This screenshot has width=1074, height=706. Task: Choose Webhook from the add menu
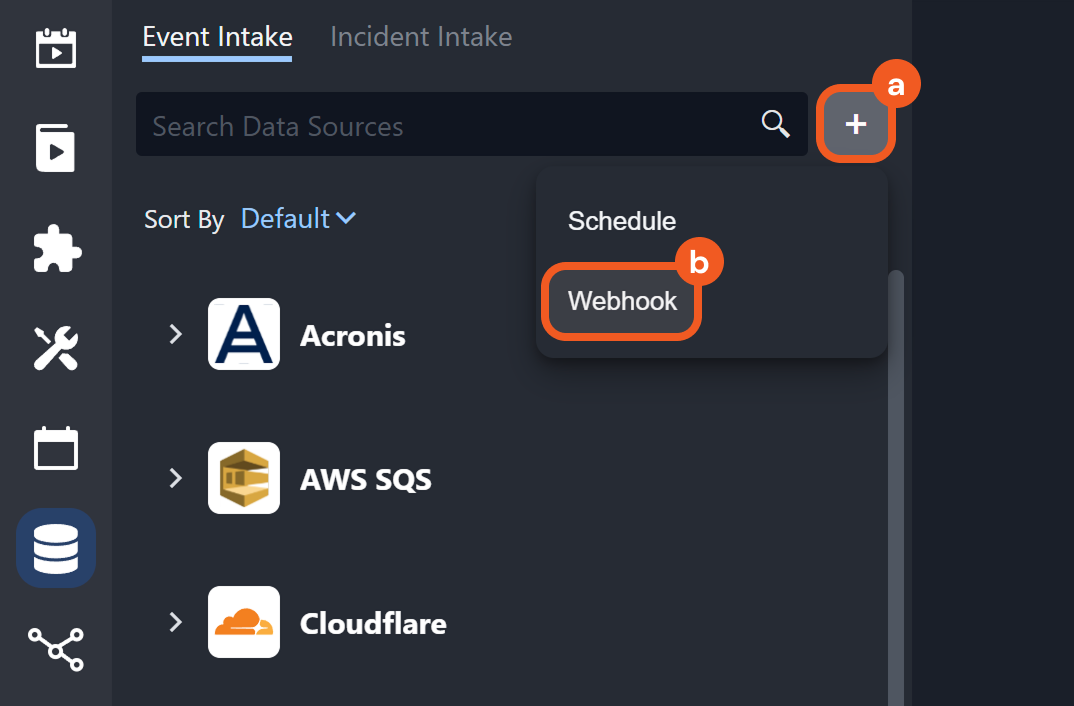coord(622,301)
